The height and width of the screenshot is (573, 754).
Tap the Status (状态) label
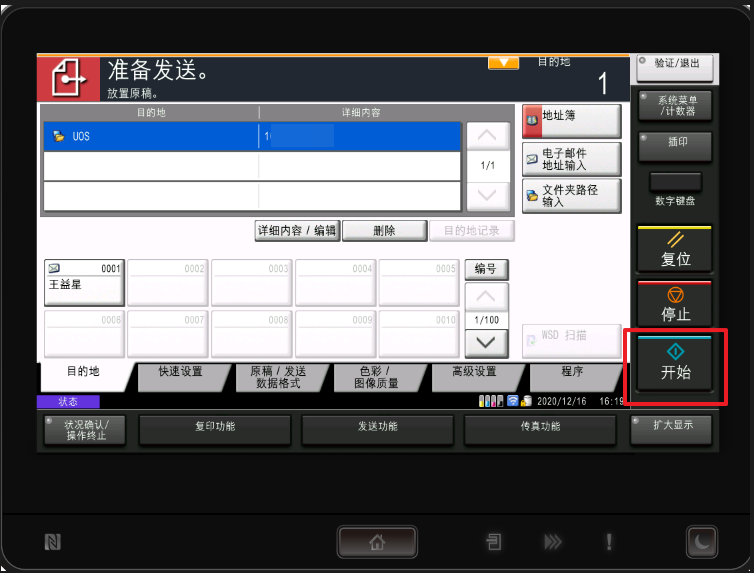pos(68,401)
